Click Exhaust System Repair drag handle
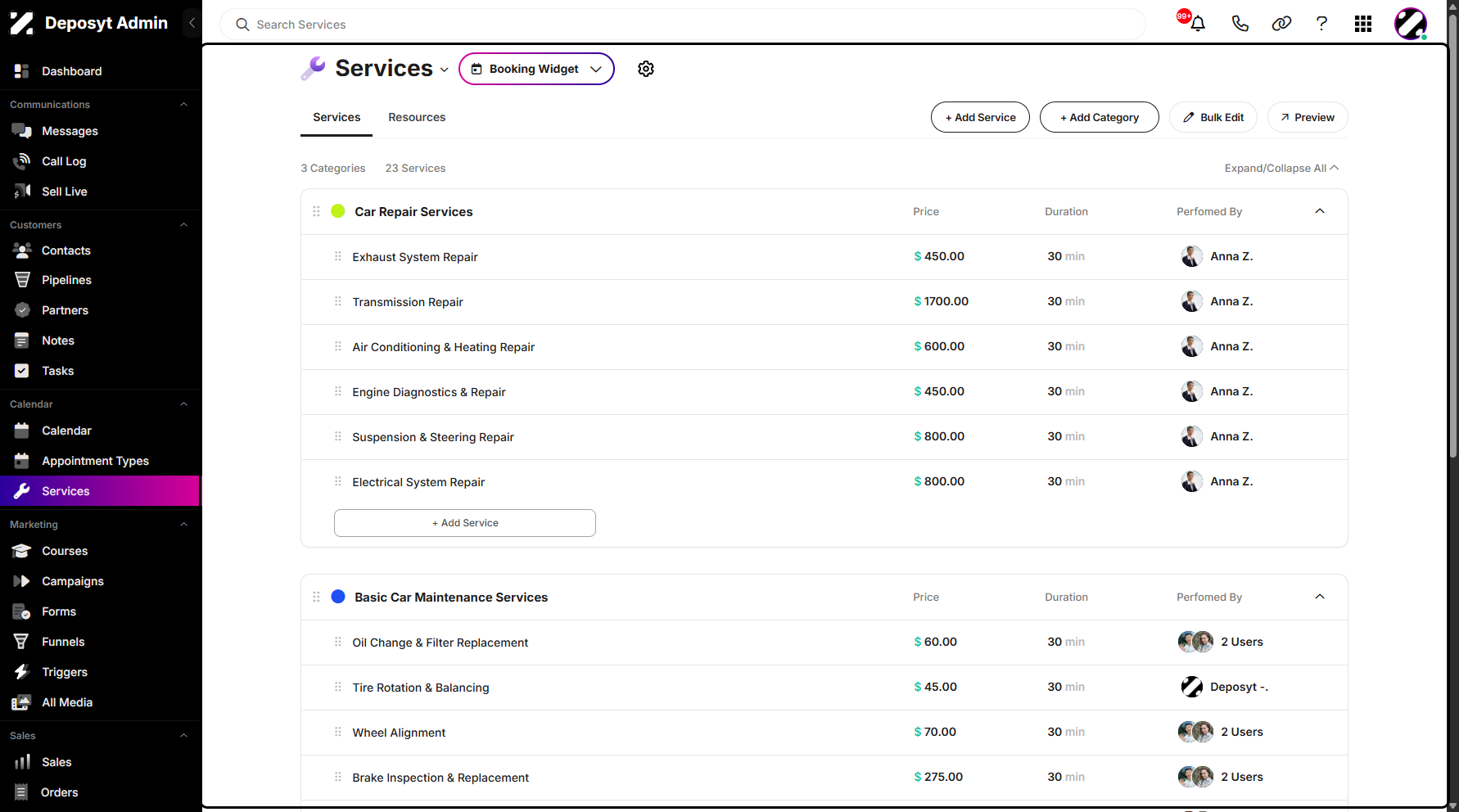 coord(338,257)
